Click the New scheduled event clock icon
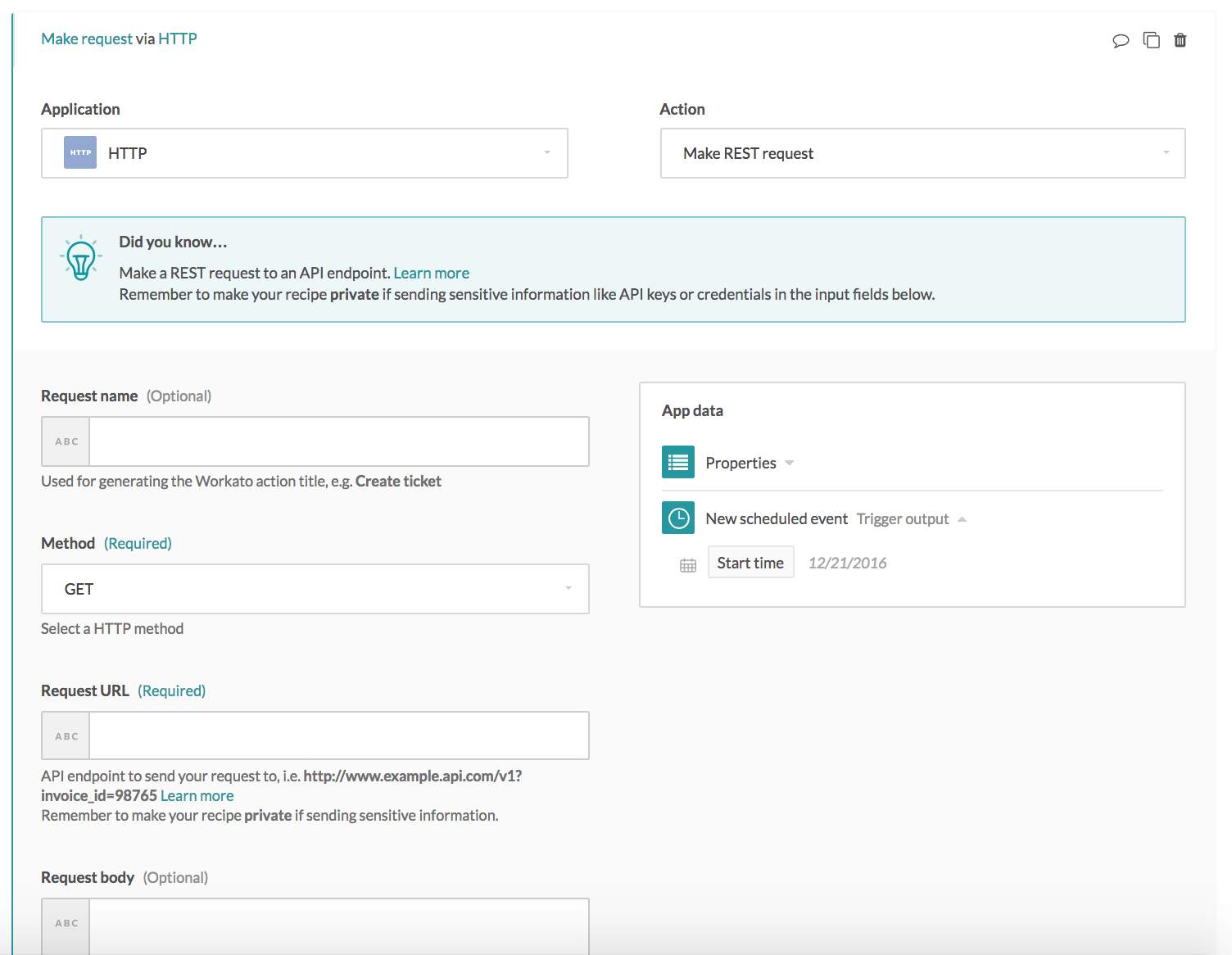The image size is (1232, 955). [678, 518]
